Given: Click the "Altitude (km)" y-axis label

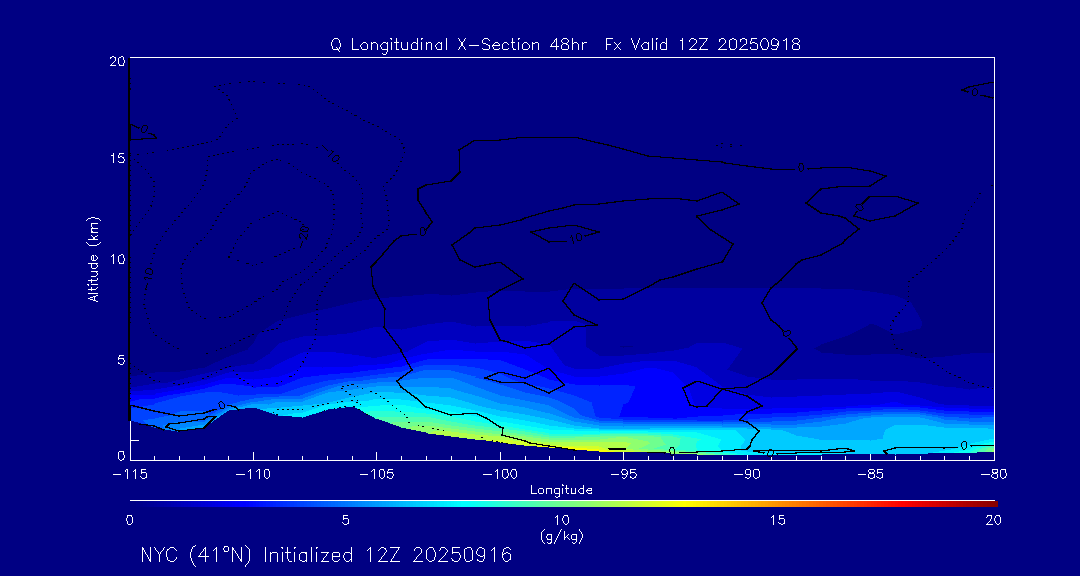Looking at the screenshot, I should click(93, 259).
